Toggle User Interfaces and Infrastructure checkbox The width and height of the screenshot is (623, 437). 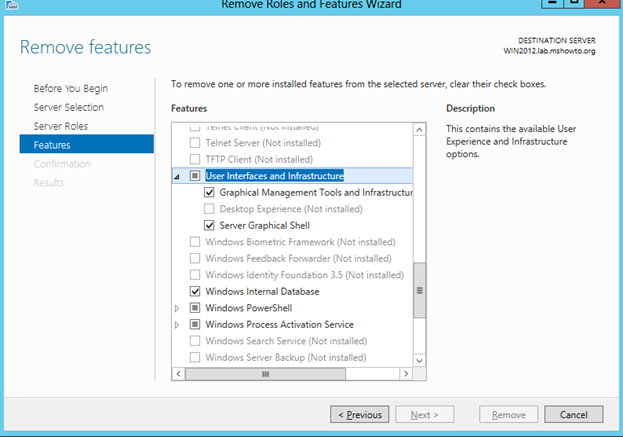pyautogui.click(x=196, y=176)
